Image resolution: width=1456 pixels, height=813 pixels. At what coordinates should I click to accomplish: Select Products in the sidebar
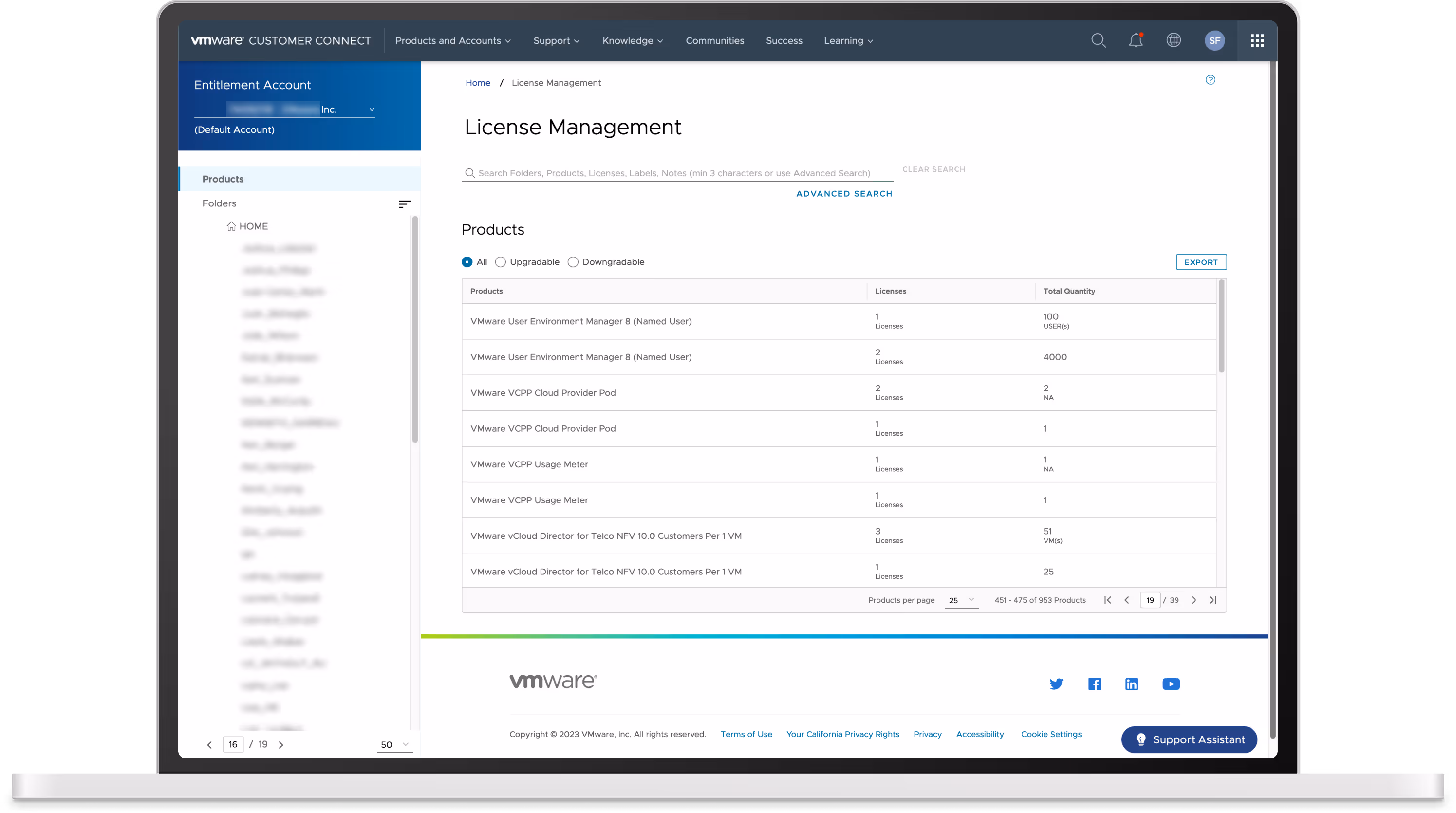pyautogui.click(x=223, y=179)
